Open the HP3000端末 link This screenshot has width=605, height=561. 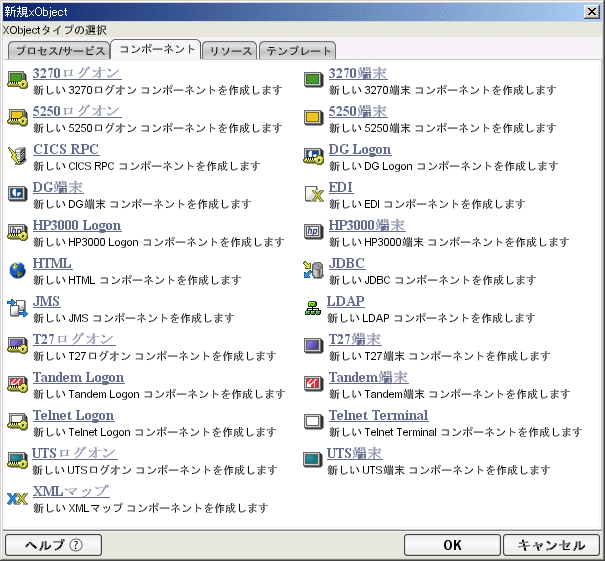(367, 225)
